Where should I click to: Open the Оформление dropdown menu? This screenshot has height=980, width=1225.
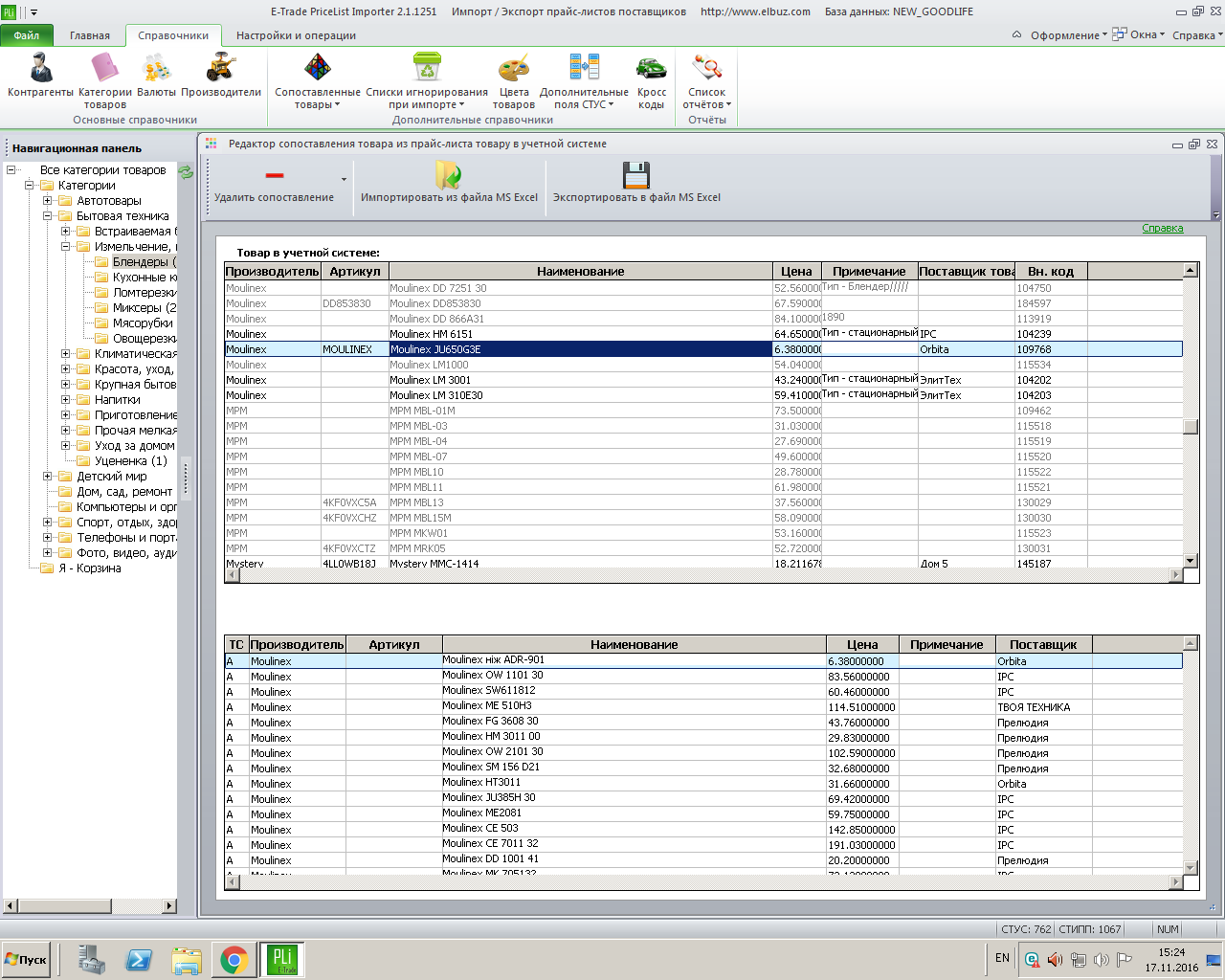[1068, 35]
